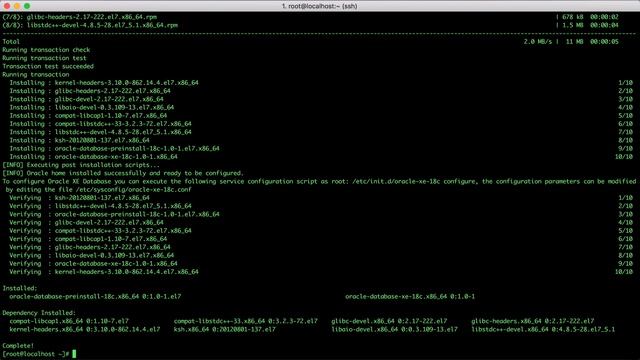Click the 'Installed:' heading line
This screenshot has height=360, width=640.
[20, 288]
